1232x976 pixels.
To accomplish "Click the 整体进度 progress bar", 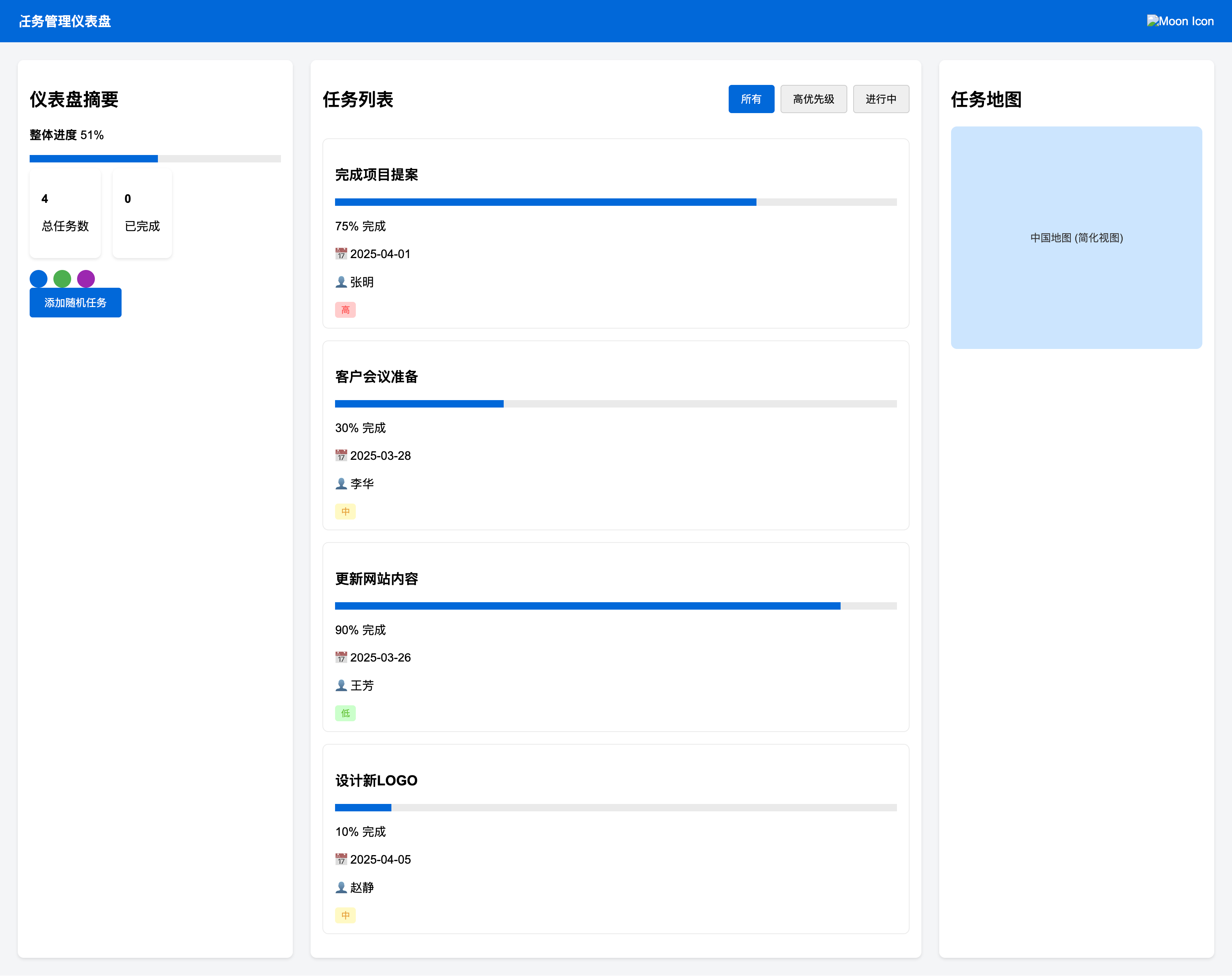I will 155,159.
